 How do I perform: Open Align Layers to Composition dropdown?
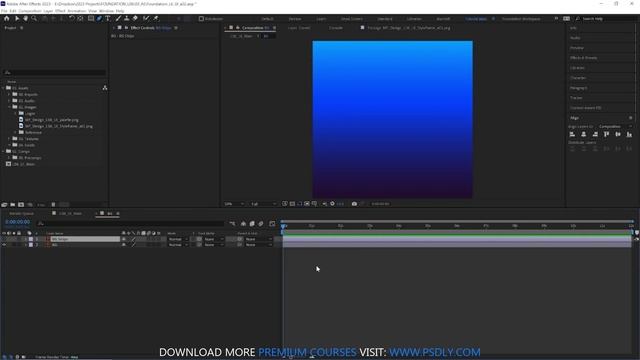[615, 127]
